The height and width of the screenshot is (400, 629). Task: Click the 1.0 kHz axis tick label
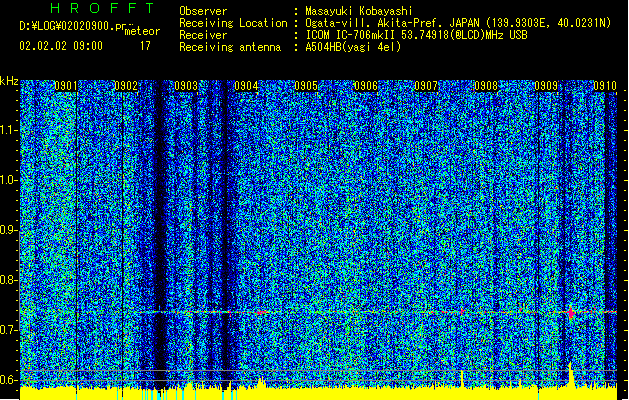[x=9, y=180]
